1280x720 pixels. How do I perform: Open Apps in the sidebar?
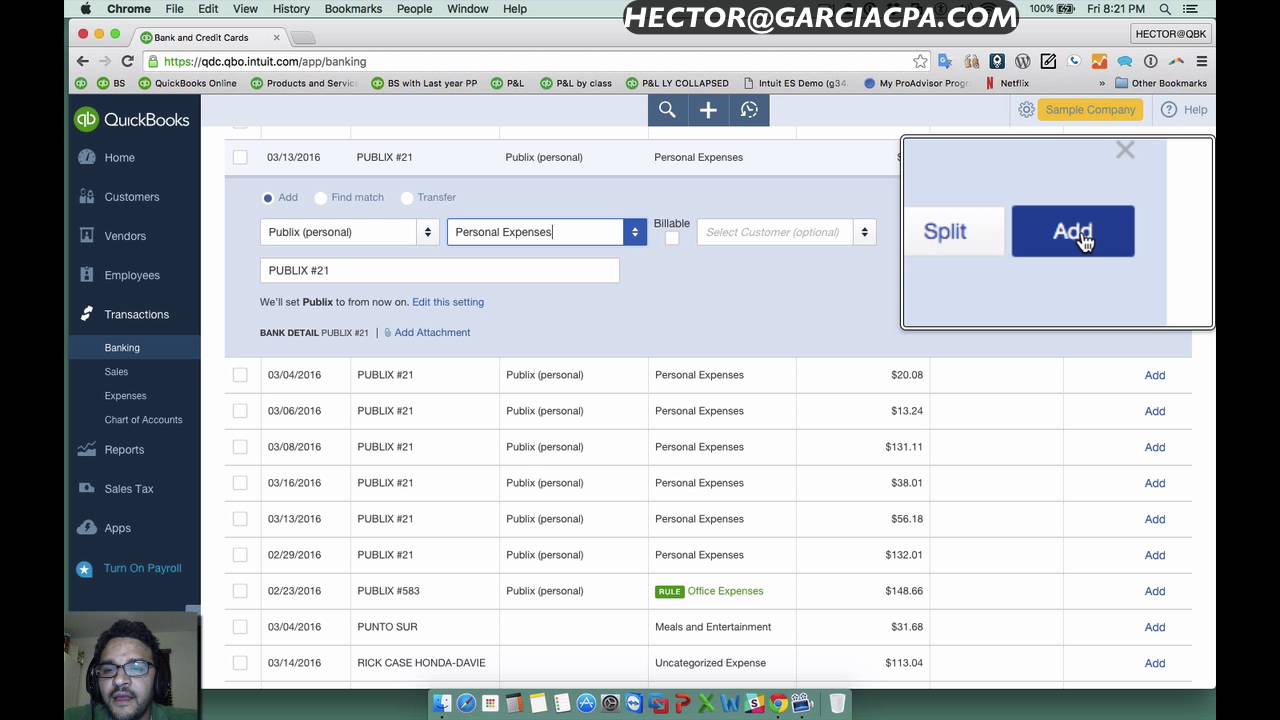[x=117, y=528]
